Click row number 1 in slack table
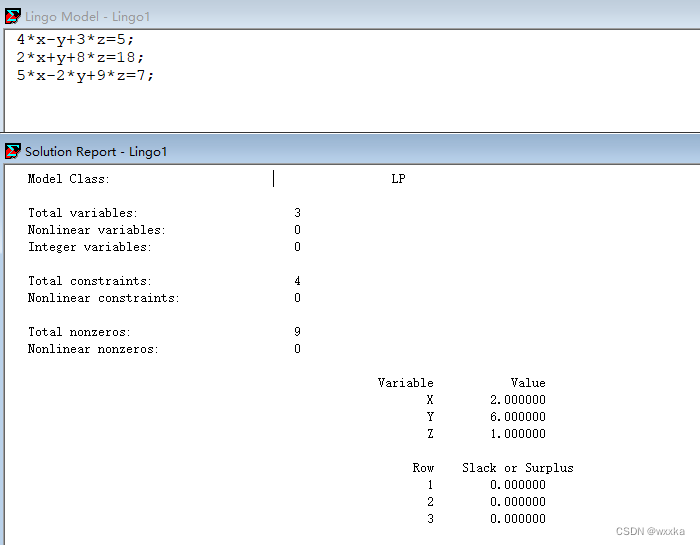 click(x=430, y=485)
